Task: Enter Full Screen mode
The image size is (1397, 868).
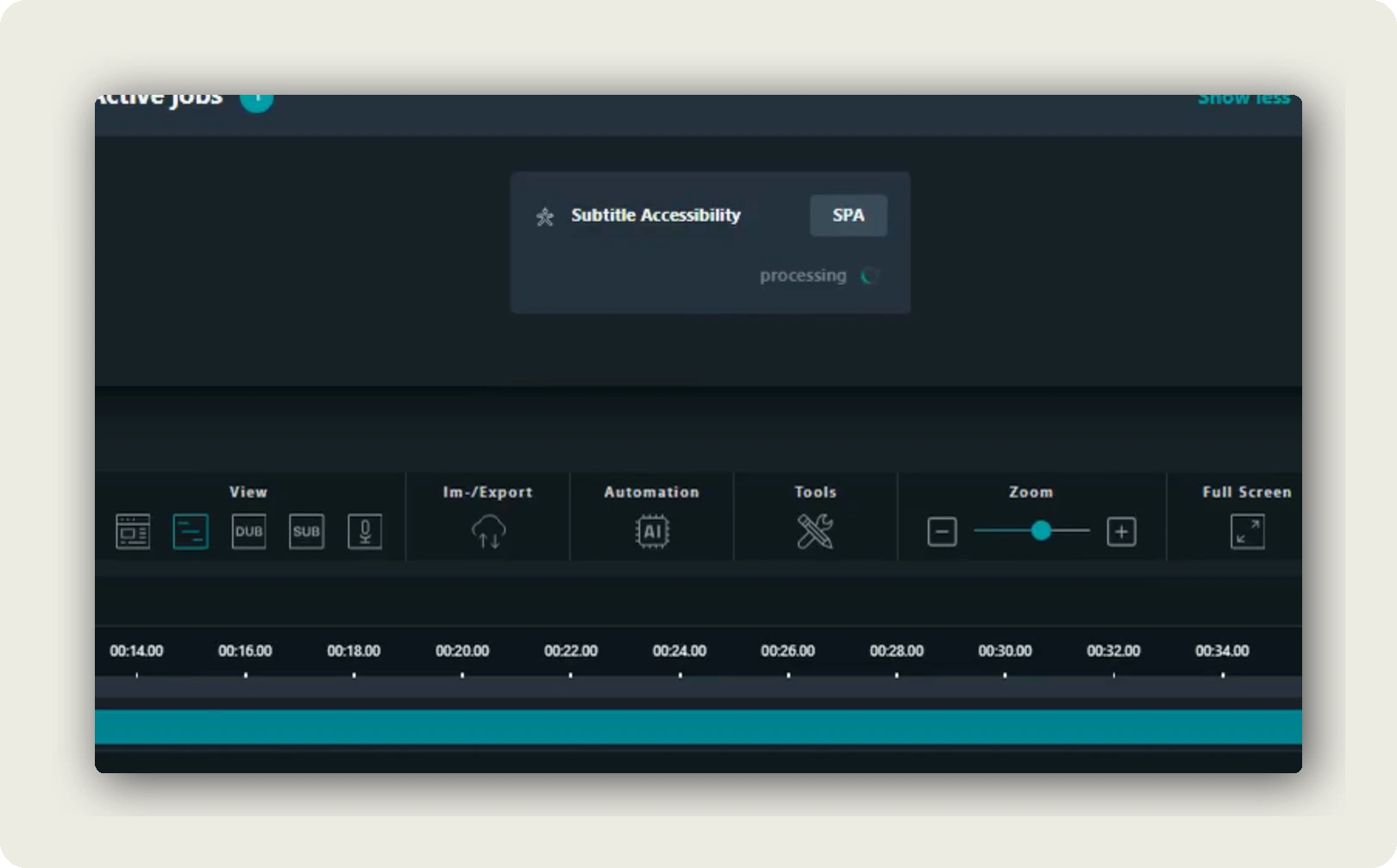Action: (1247, 532)
